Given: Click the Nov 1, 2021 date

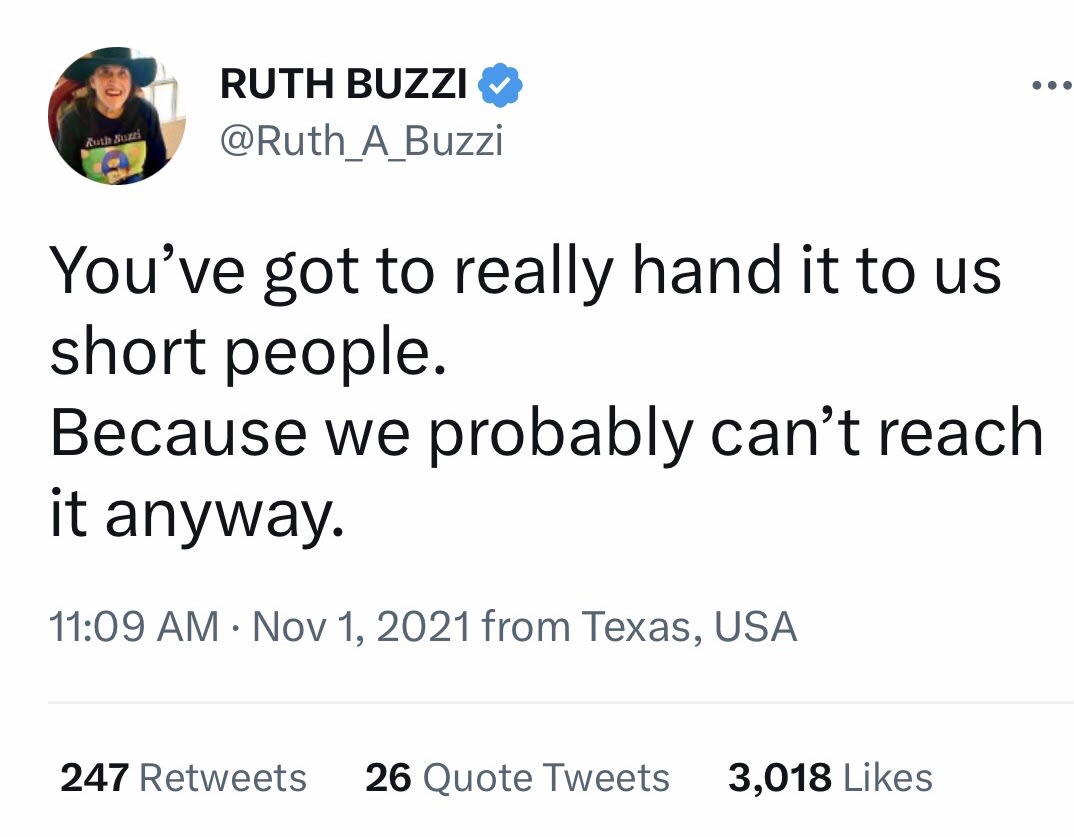Looking at the screenshot, I should pos(362,627).
